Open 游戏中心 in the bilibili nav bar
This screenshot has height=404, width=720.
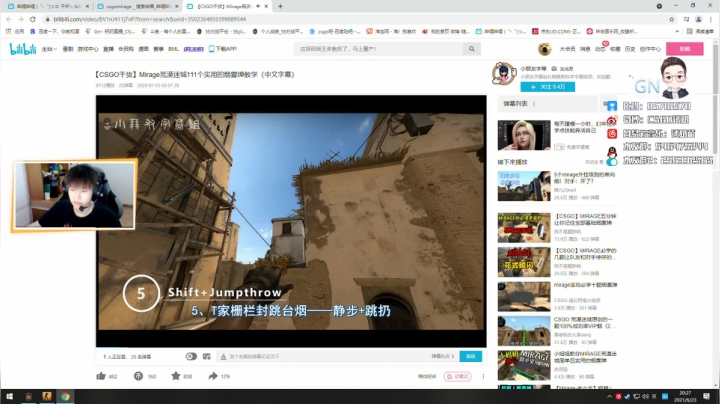point(88,49)
